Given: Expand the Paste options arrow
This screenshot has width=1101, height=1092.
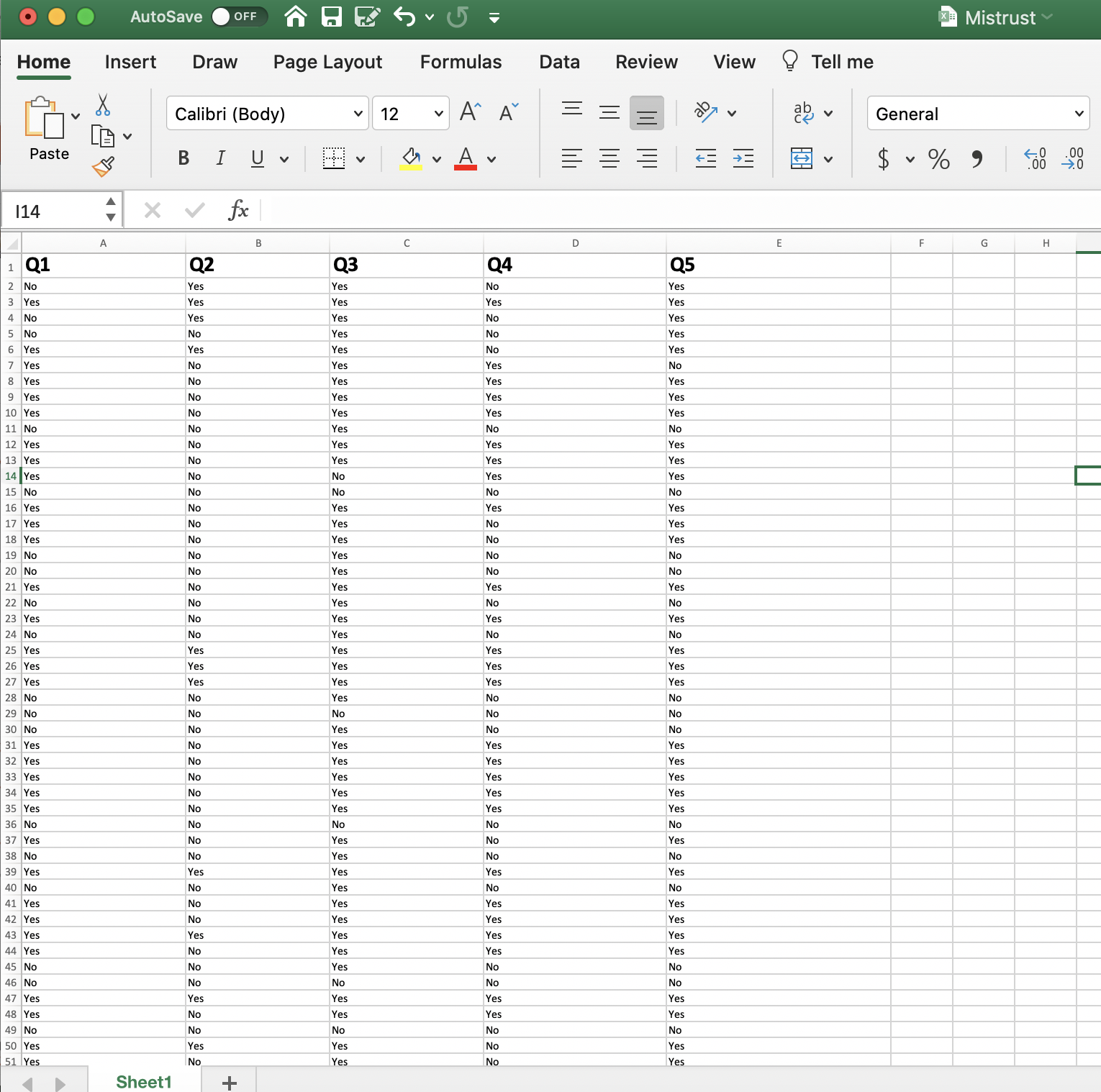Looking at the screenshot, I should click(76, 117).
